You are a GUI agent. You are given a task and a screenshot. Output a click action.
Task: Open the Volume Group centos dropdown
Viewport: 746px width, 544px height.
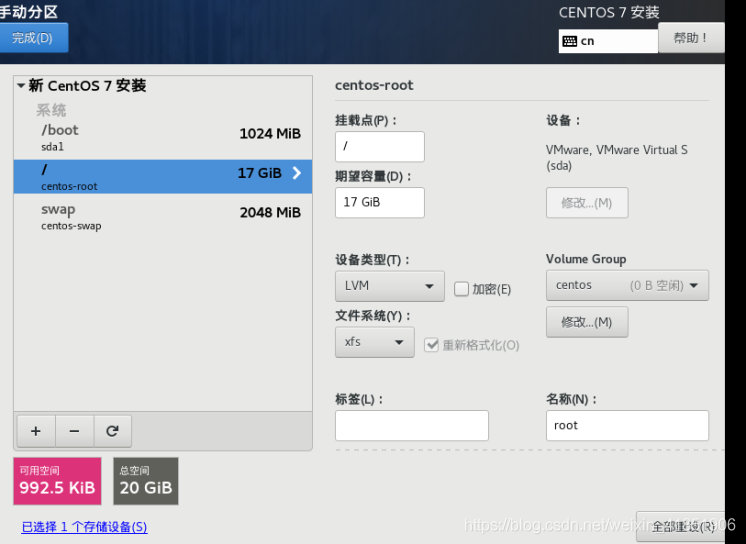coord(627,286)
